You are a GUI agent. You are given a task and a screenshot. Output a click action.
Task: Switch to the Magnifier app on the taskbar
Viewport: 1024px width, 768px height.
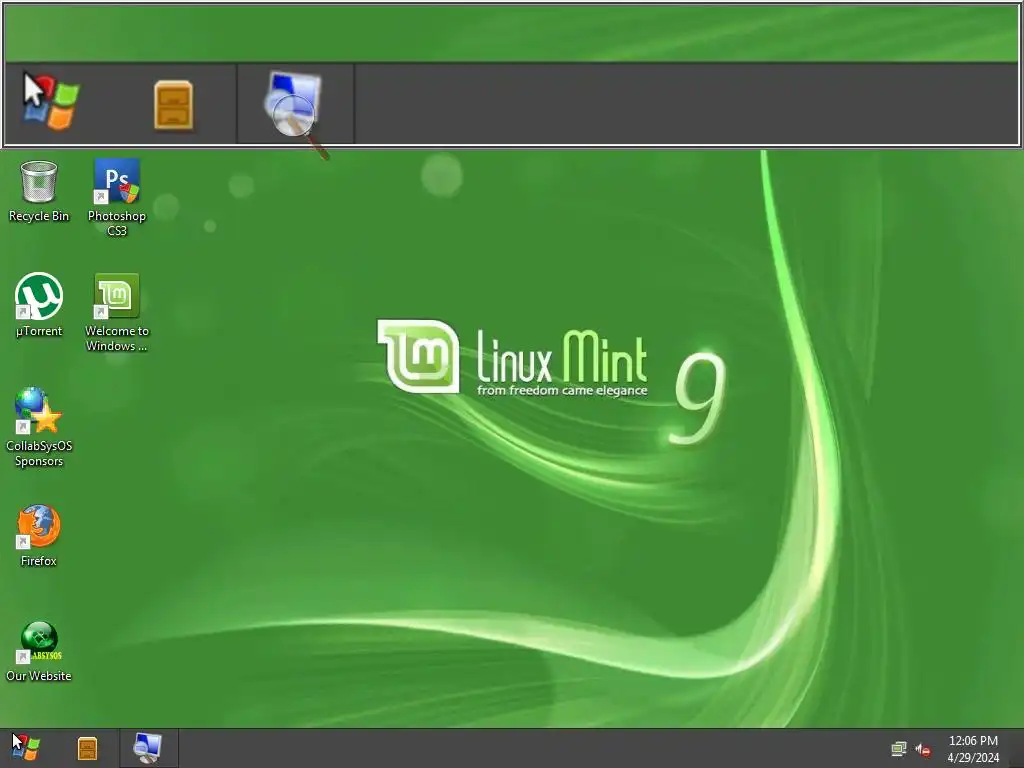click(148, 748)
